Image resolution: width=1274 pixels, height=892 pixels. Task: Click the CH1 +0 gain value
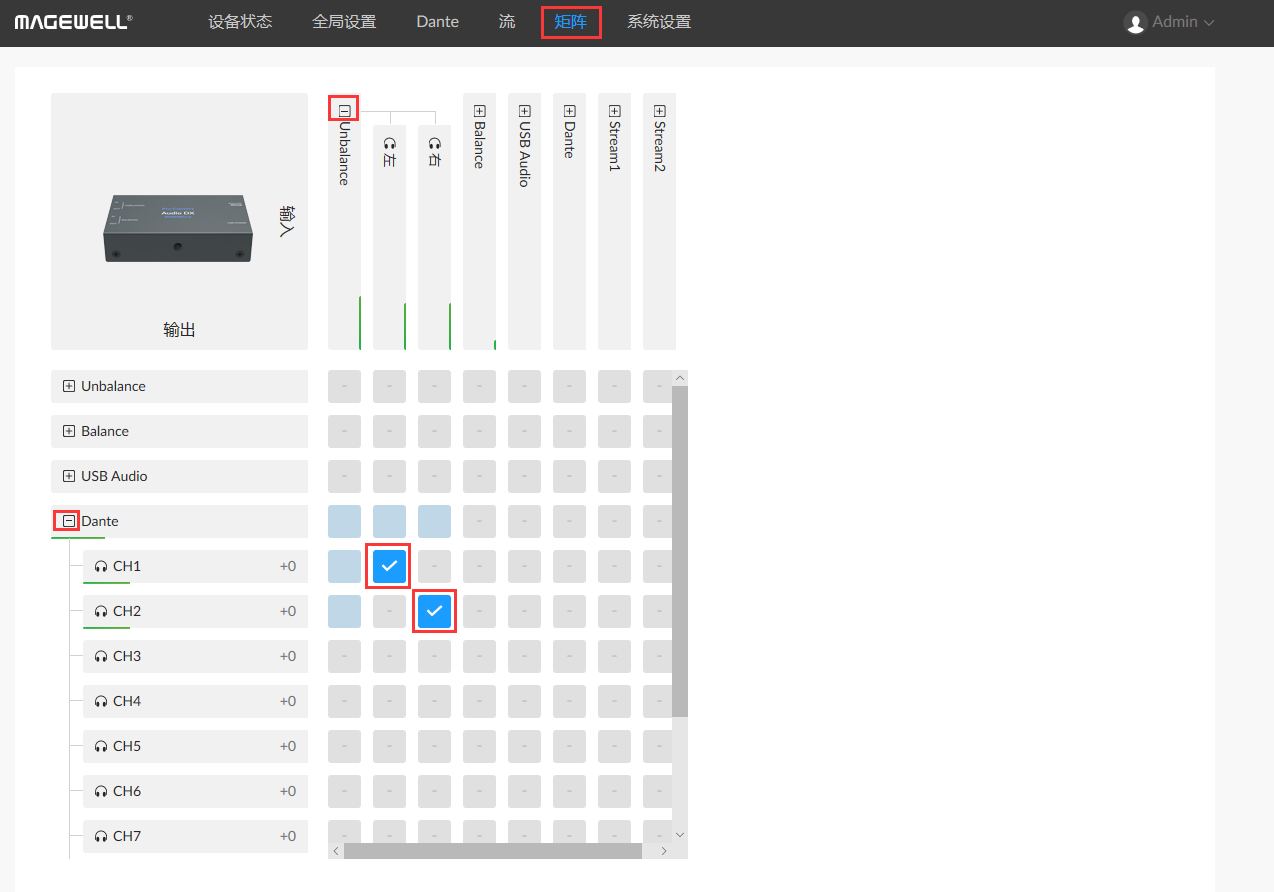287,566
